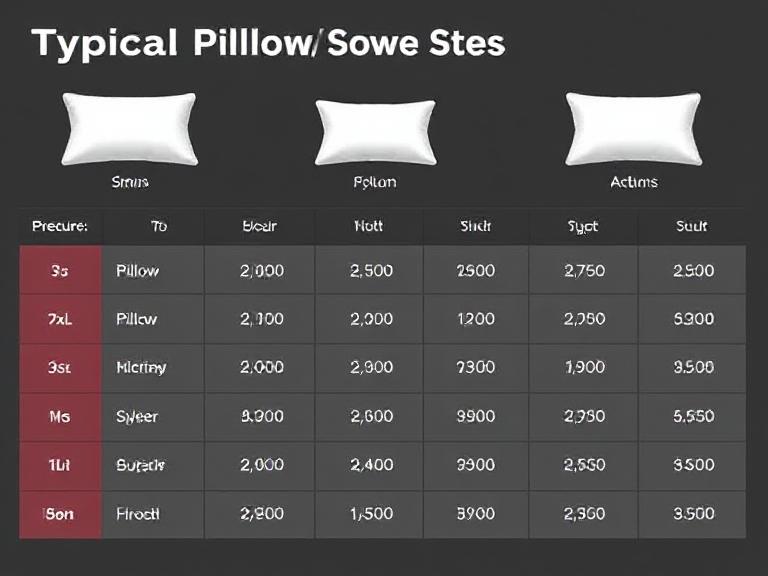This screenshot has height=576, width=768.
Task: Select the 5,550 cell in the Ms row
Action: click(x=693, y=417)
